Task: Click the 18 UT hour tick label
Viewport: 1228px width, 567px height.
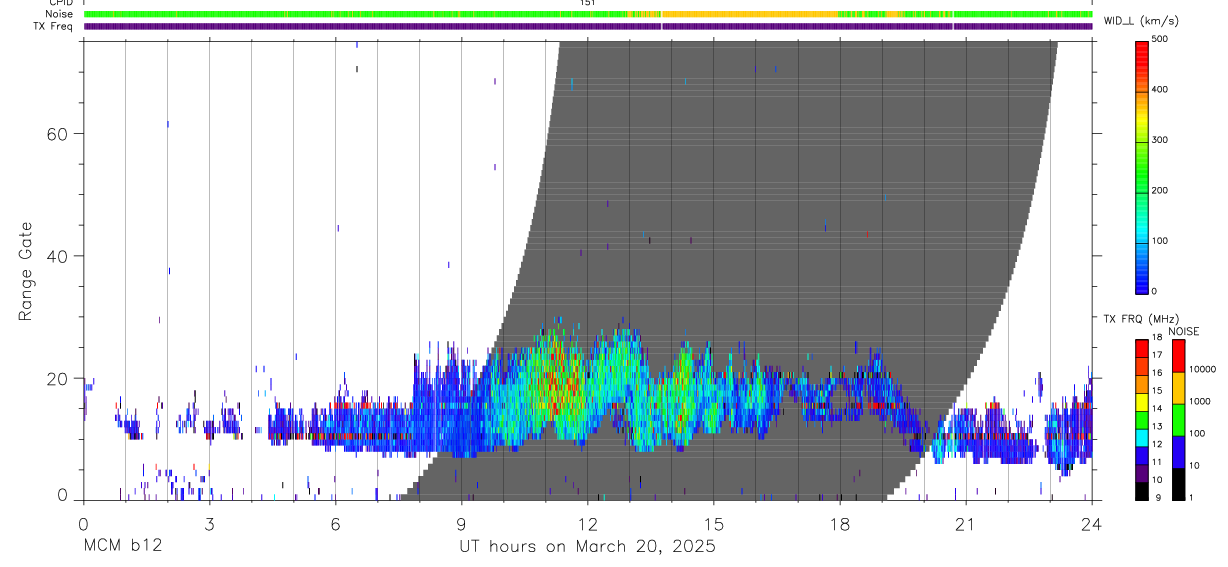Action: 840,523
